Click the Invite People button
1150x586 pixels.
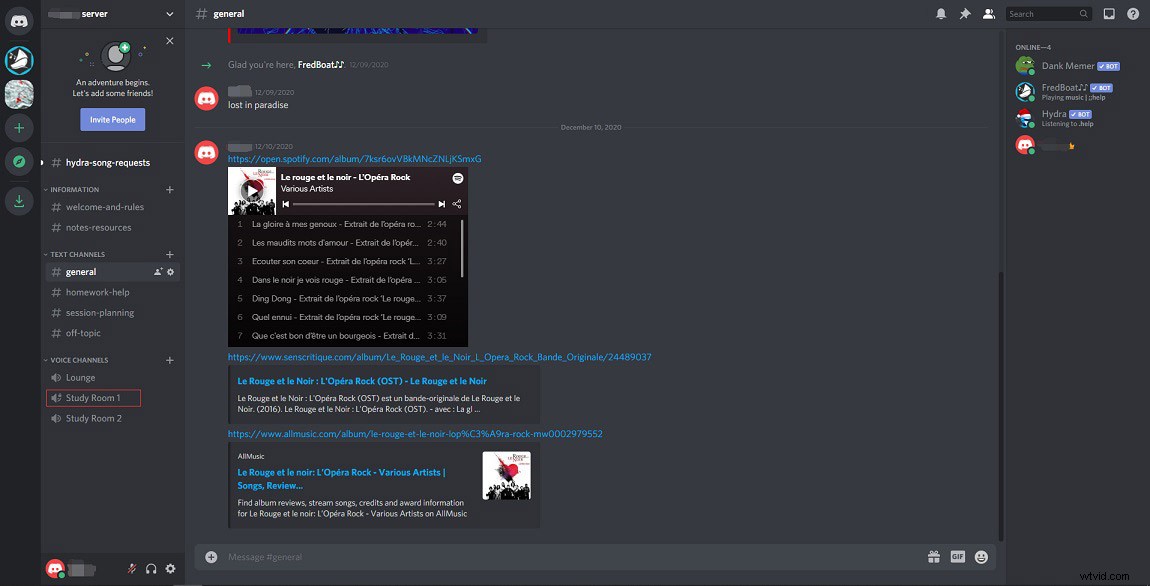(x=111, y=119)
